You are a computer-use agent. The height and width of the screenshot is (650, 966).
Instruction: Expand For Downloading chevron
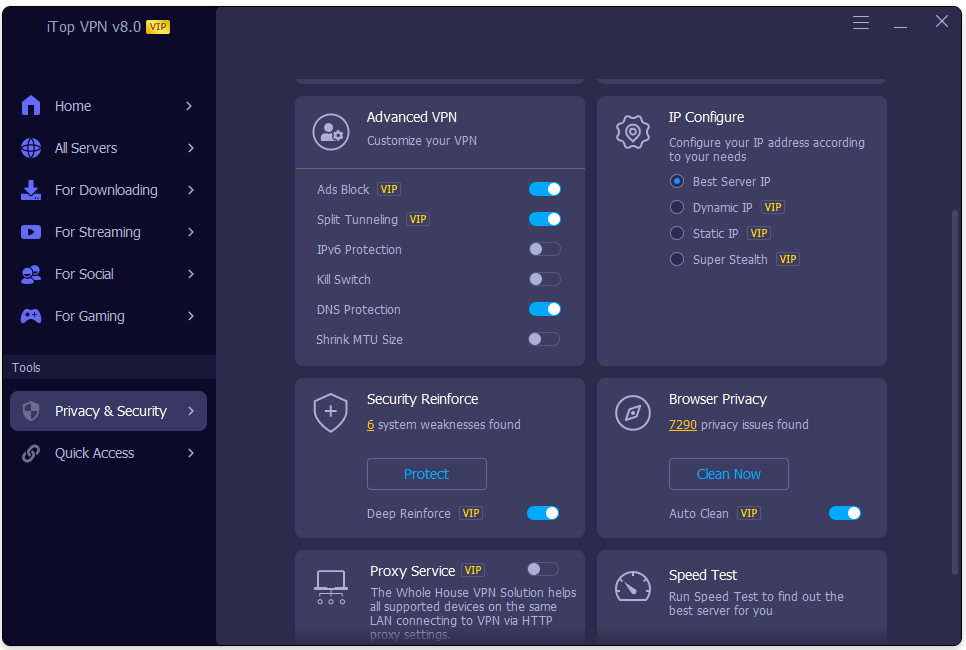pos(190,190)
